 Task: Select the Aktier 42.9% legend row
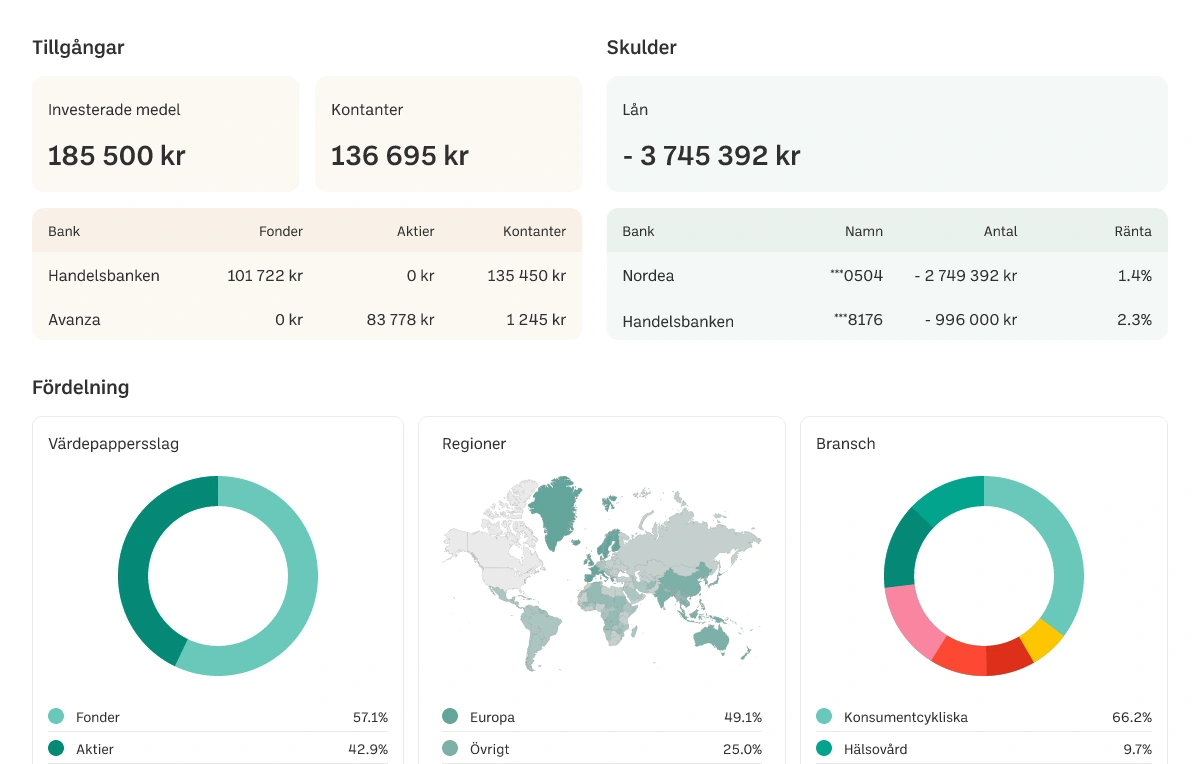tap(218, 749)
